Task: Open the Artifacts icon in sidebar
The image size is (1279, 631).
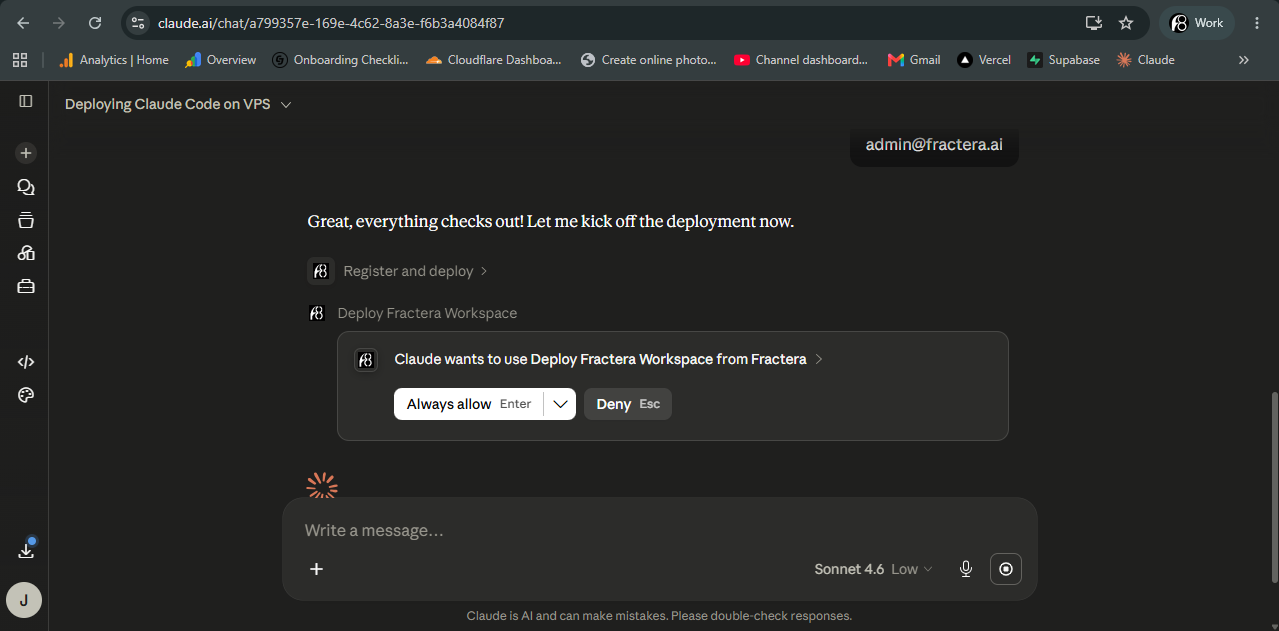Action: (x=26, y=253)
